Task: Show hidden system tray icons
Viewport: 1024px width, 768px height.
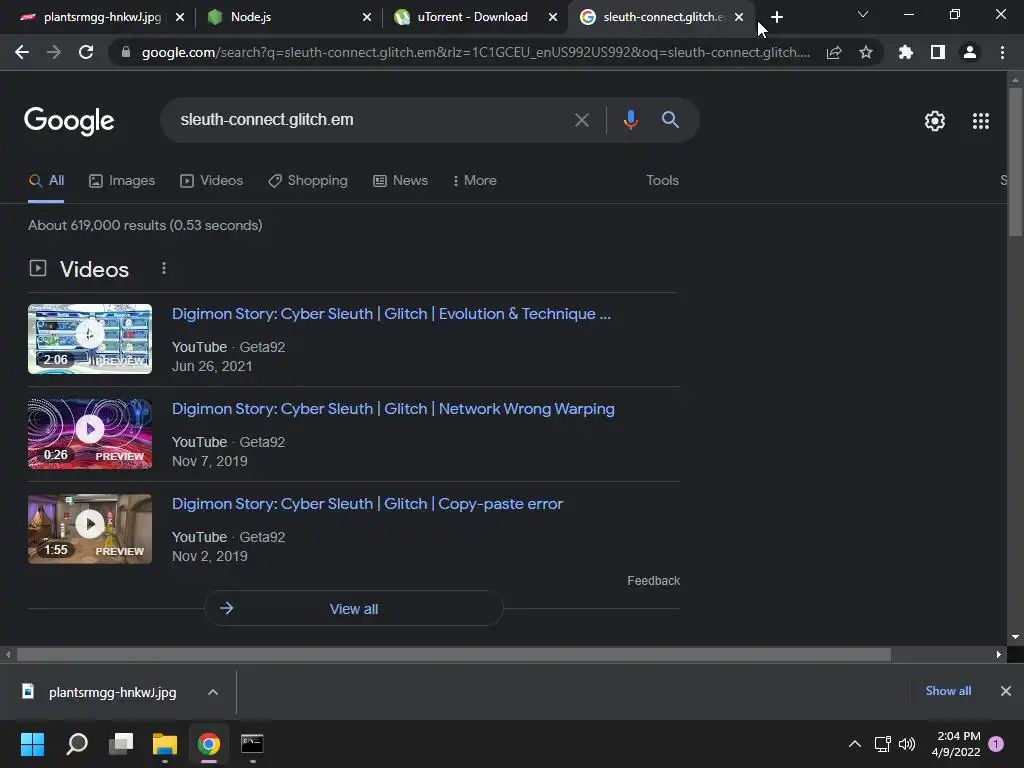Action: coord(854,744)
